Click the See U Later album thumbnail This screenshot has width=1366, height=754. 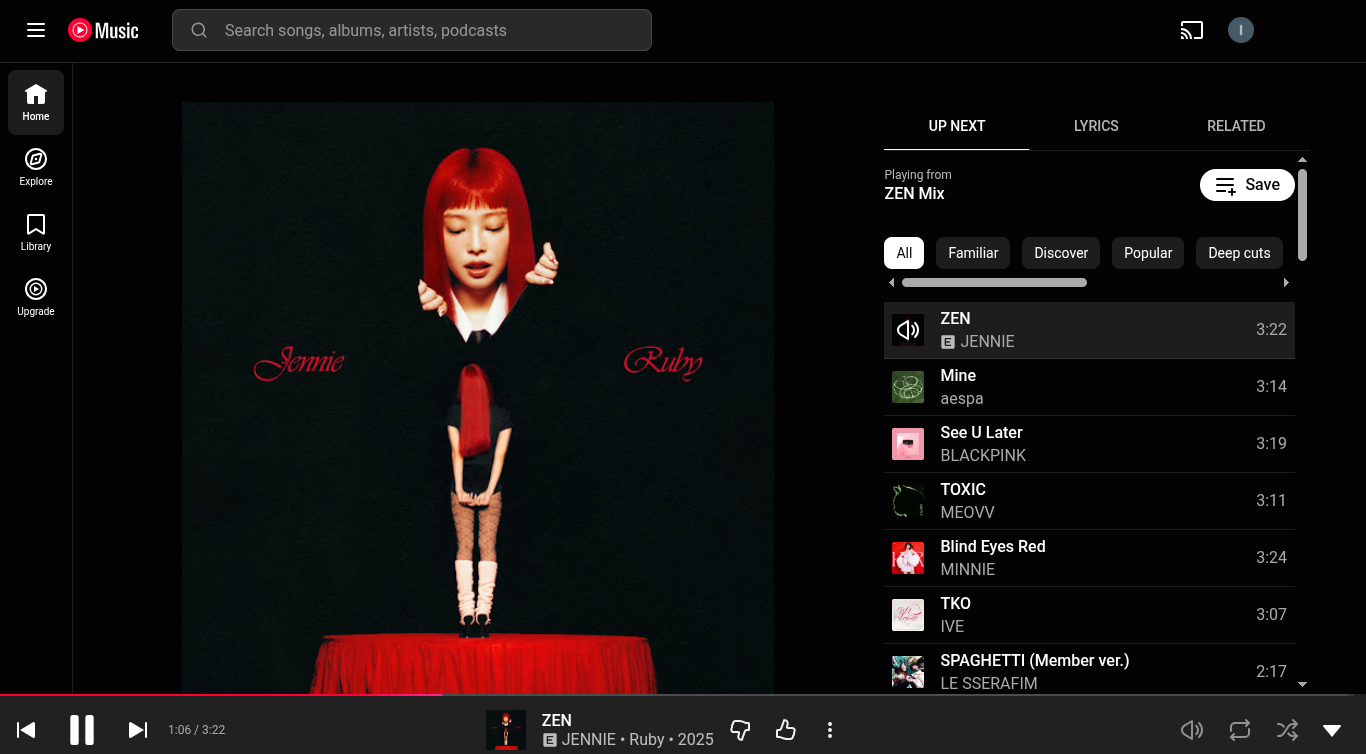point(908,444)
